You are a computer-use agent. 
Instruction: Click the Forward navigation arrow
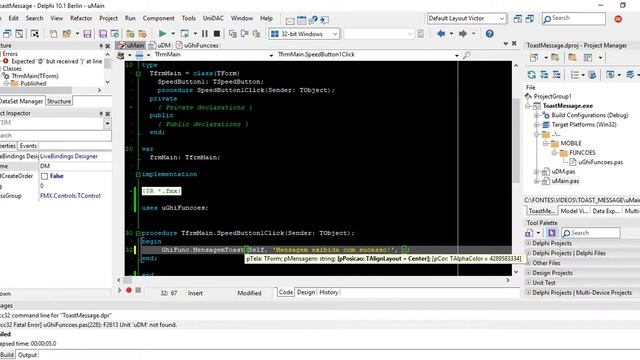(x=463, y=33)
